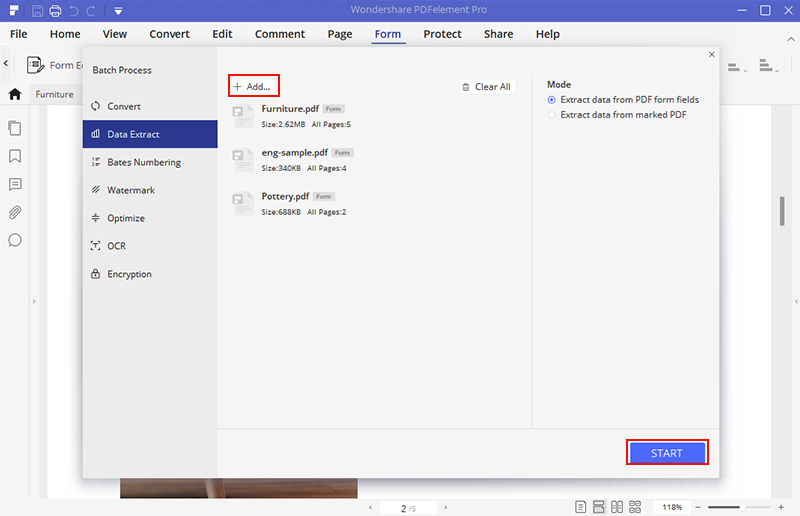Select OCR batch option

150,246
